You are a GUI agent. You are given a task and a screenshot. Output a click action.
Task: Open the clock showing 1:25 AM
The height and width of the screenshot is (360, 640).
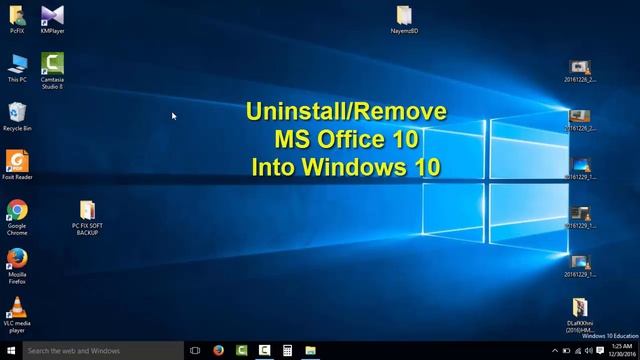[x=622, y=351]
